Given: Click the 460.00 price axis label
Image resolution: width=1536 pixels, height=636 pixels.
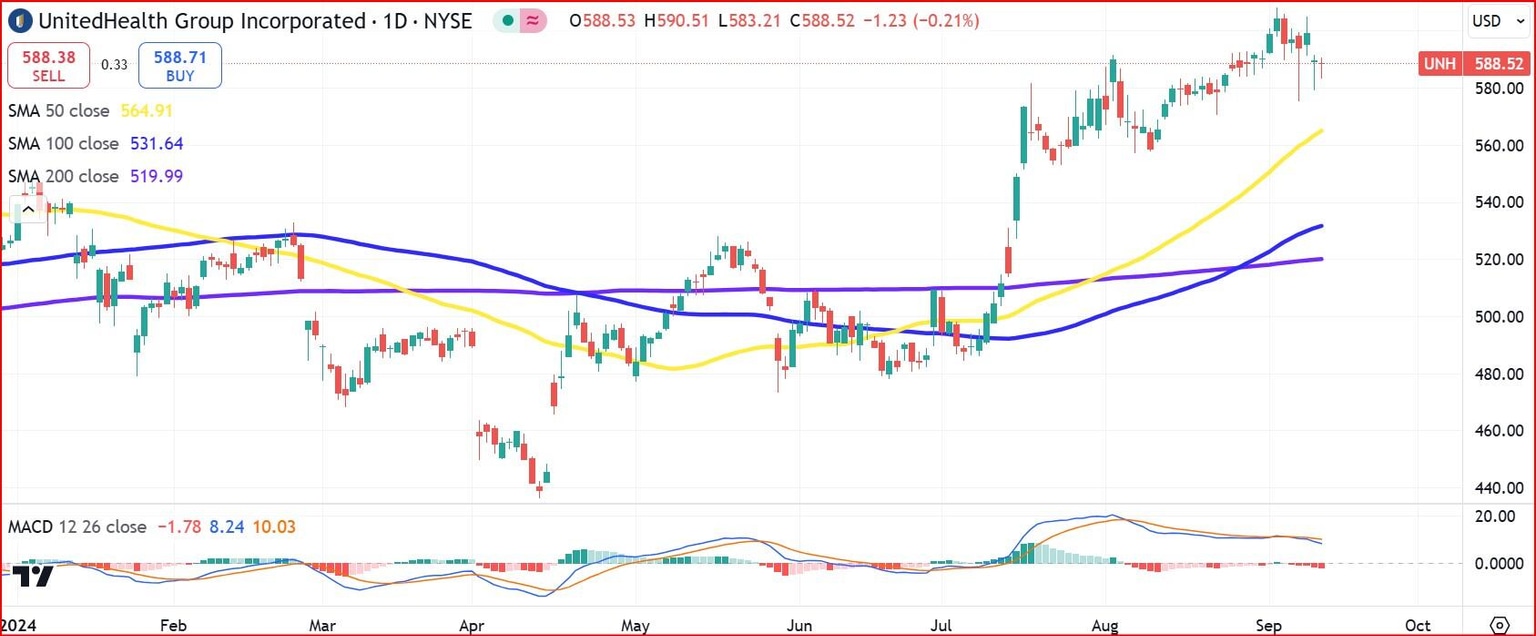Looking at the screenshot, I should tap(1497, 431).
